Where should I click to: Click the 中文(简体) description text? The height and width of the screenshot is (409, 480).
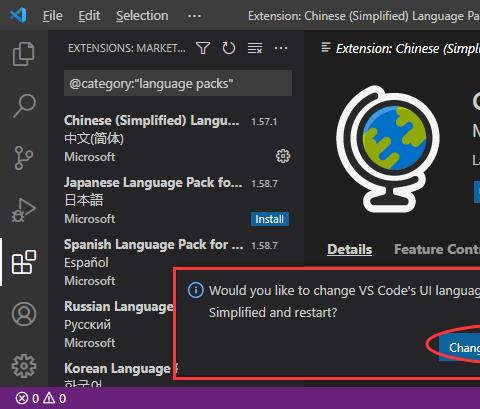coord(94,139)
